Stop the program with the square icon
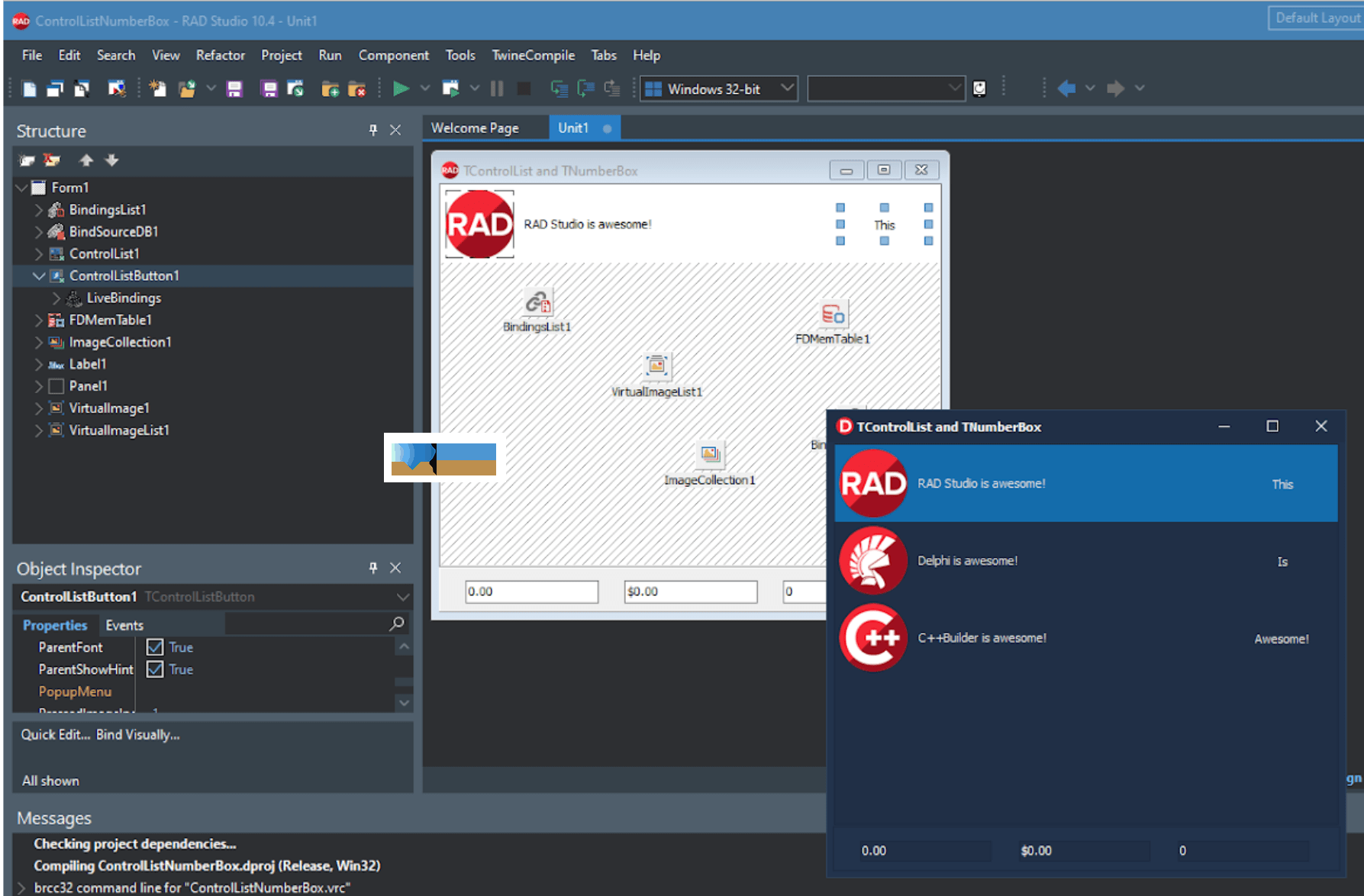Screen dimensions: 1364x896 click(524, 89)
